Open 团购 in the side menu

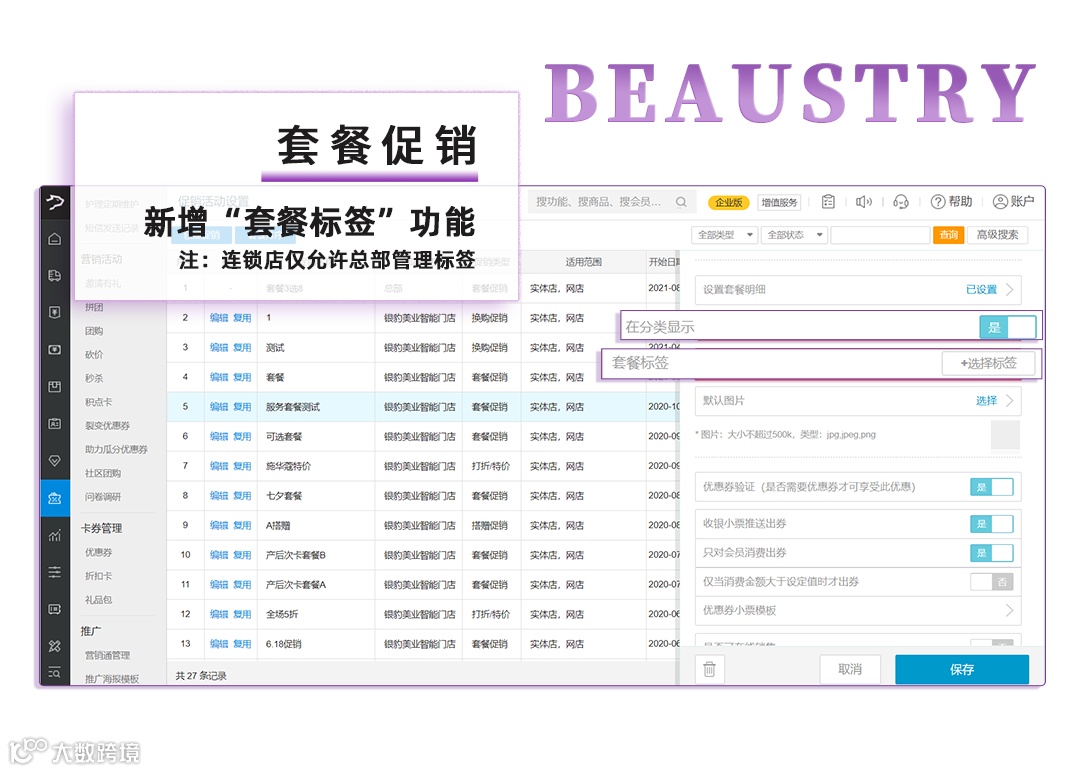point(94,331)
